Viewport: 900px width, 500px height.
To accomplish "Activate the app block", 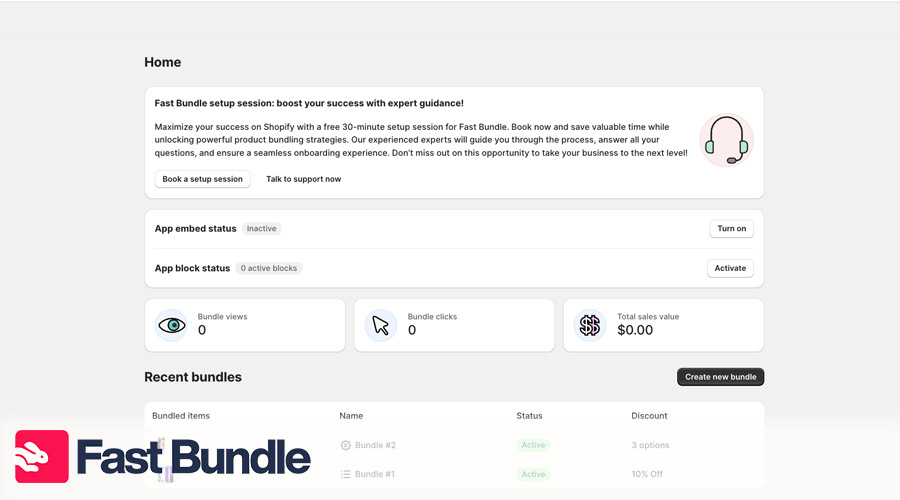I will [x=730, y=268].
